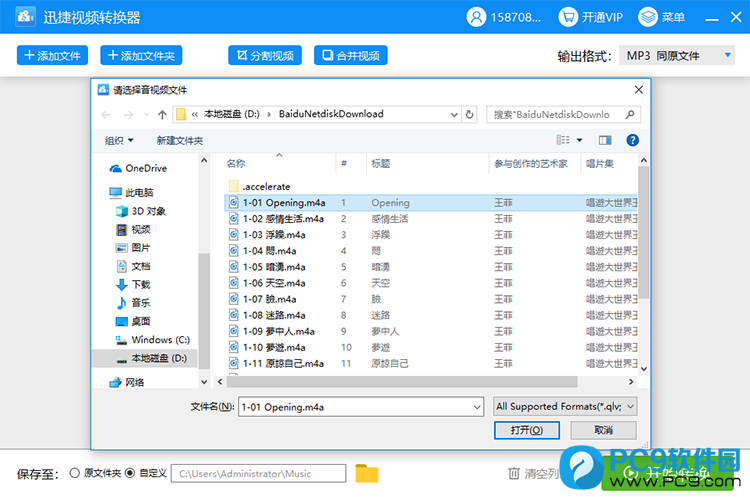This screenshot has height=497, width=750.
Task: Select file 1-01 Opening.m4a
Action: (x=430, y=203)
